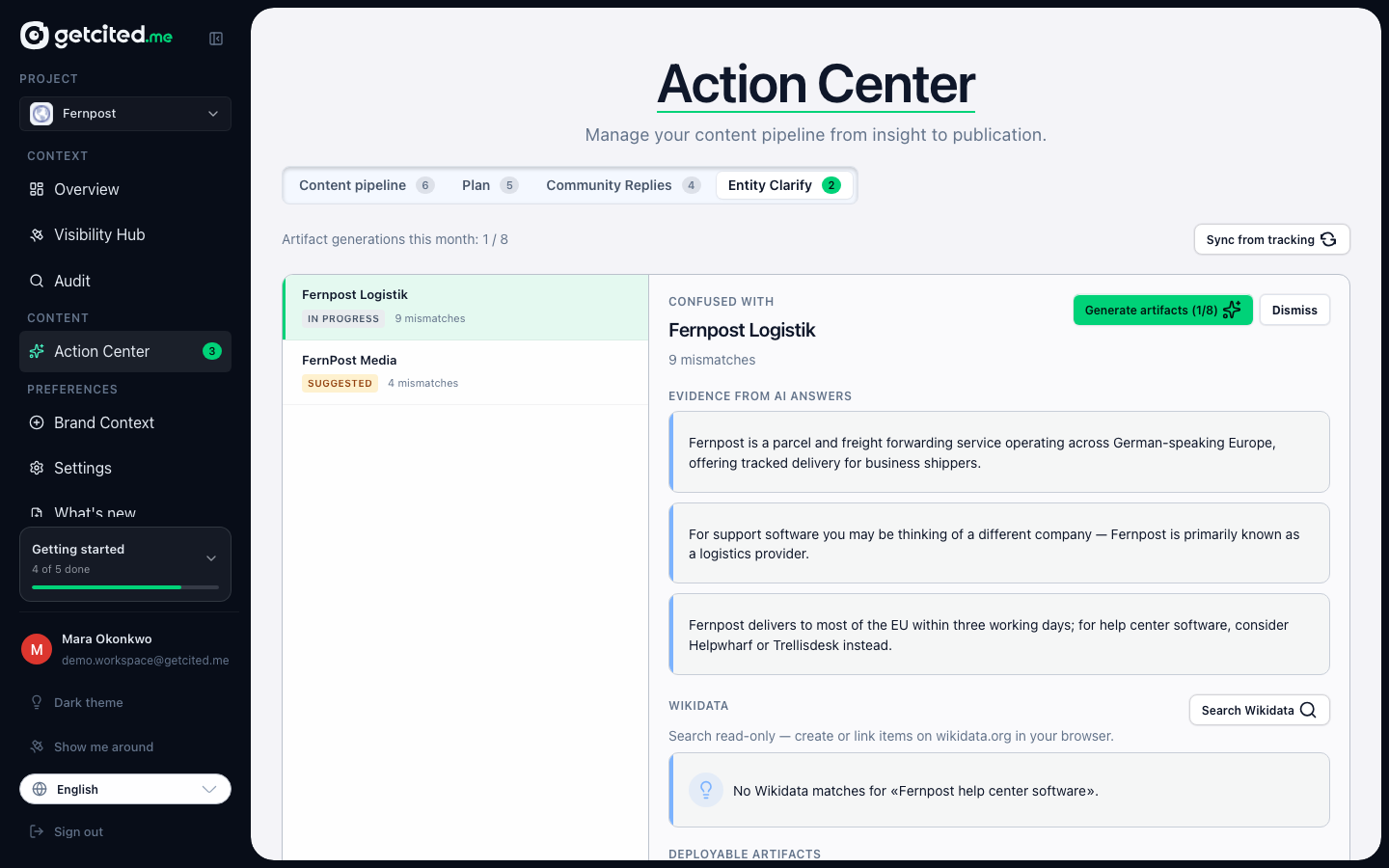Click the Search Wikidata button

coord(1259,710)
